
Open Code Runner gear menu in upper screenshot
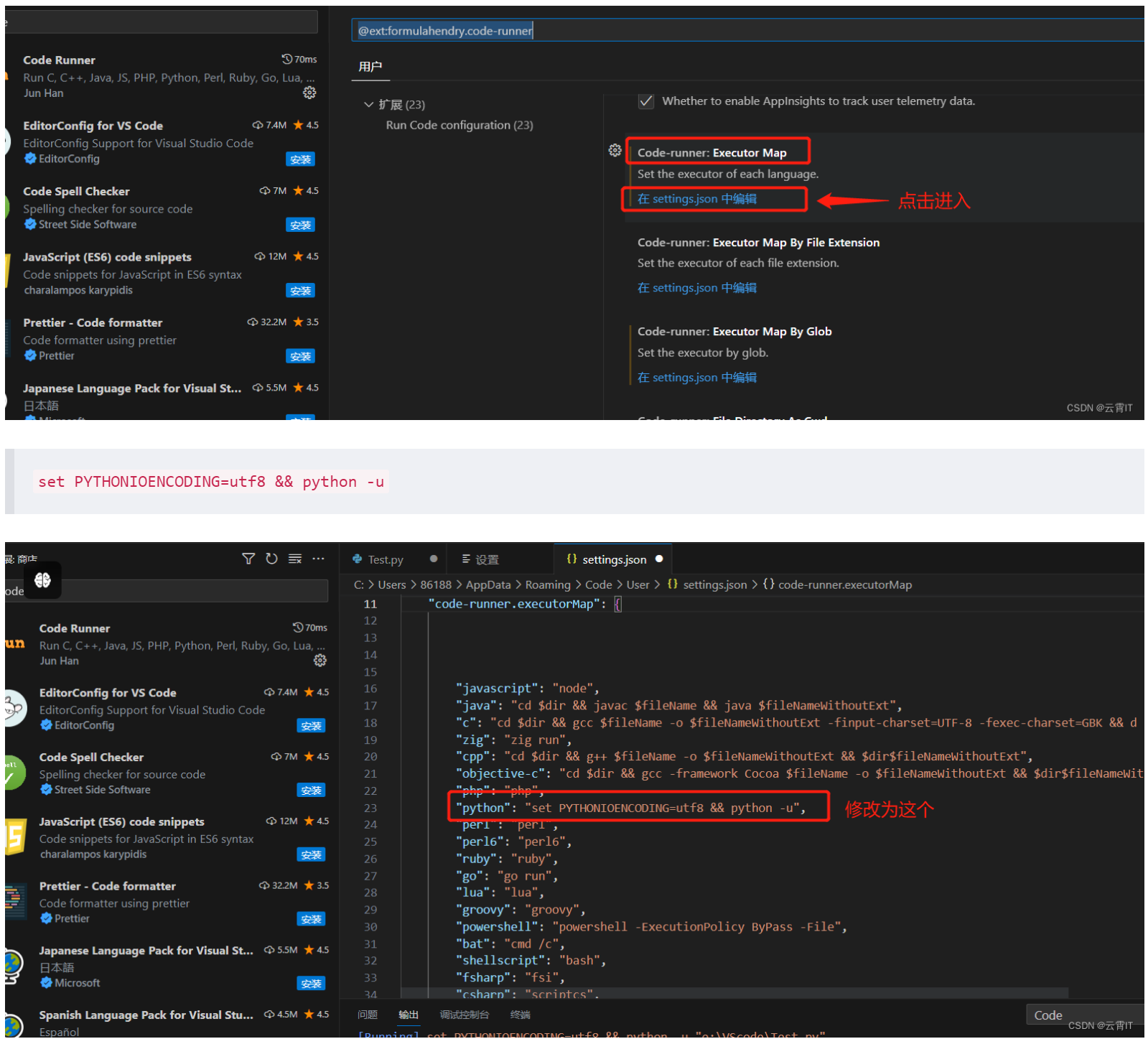pyautogui.click(x=309, y=93)
